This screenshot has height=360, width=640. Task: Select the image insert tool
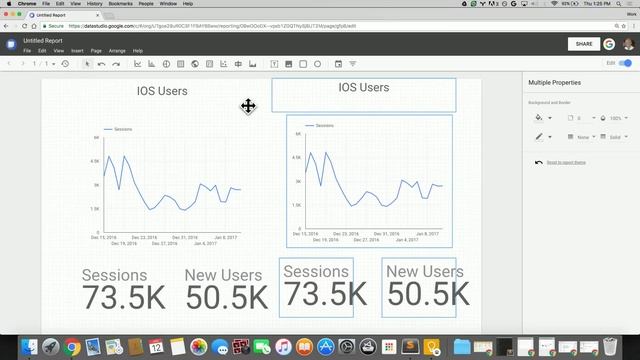pyautogui.click(x=289, y=64)
